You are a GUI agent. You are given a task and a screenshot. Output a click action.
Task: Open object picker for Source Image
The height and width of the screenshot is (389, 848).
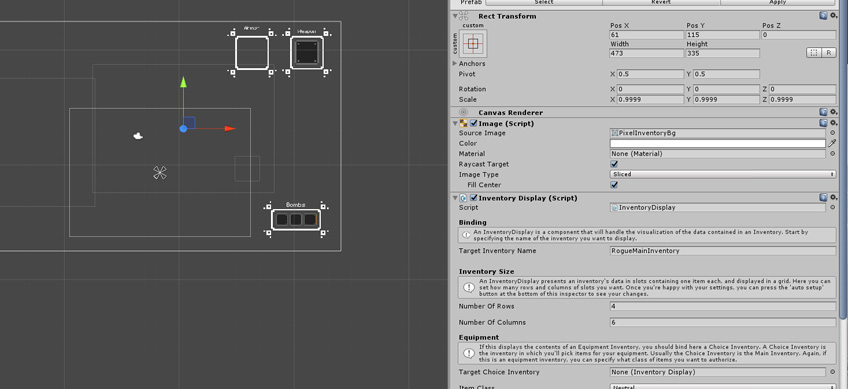click(x=832, y=133)
